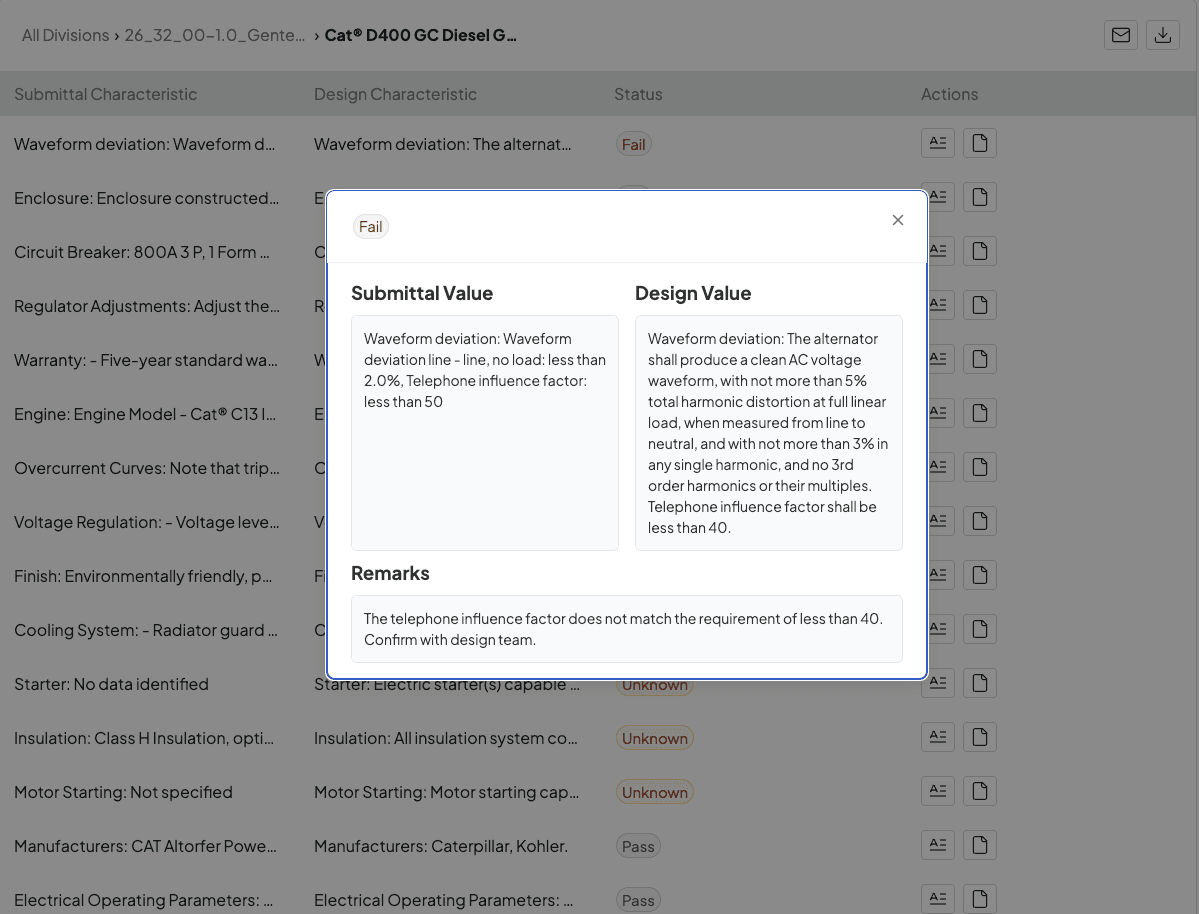Select Cooling System Radiator guard cell
1199x914 pixels.
click(145, 630)
